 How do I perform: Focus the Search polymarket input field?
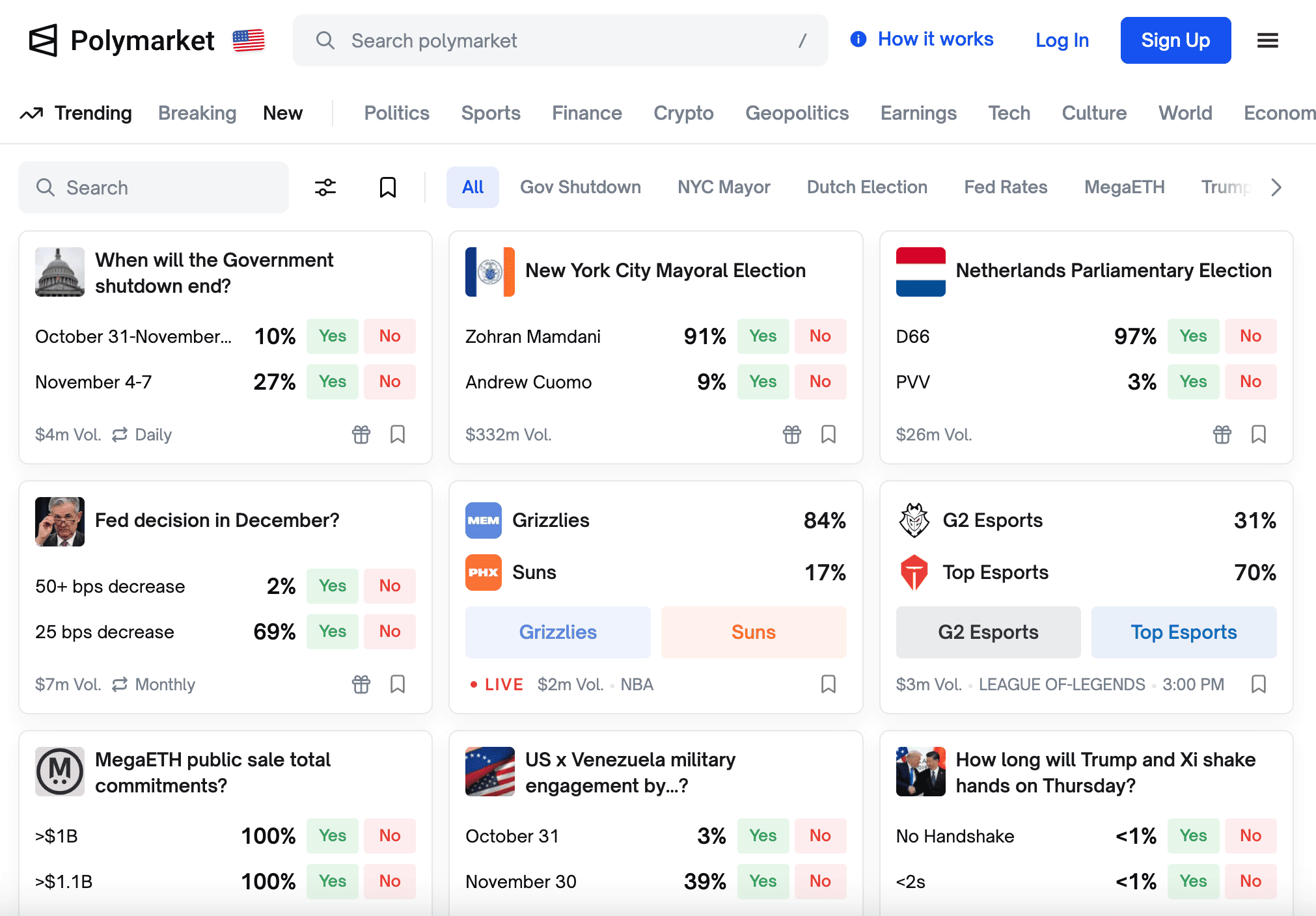(x=560, y=40)
